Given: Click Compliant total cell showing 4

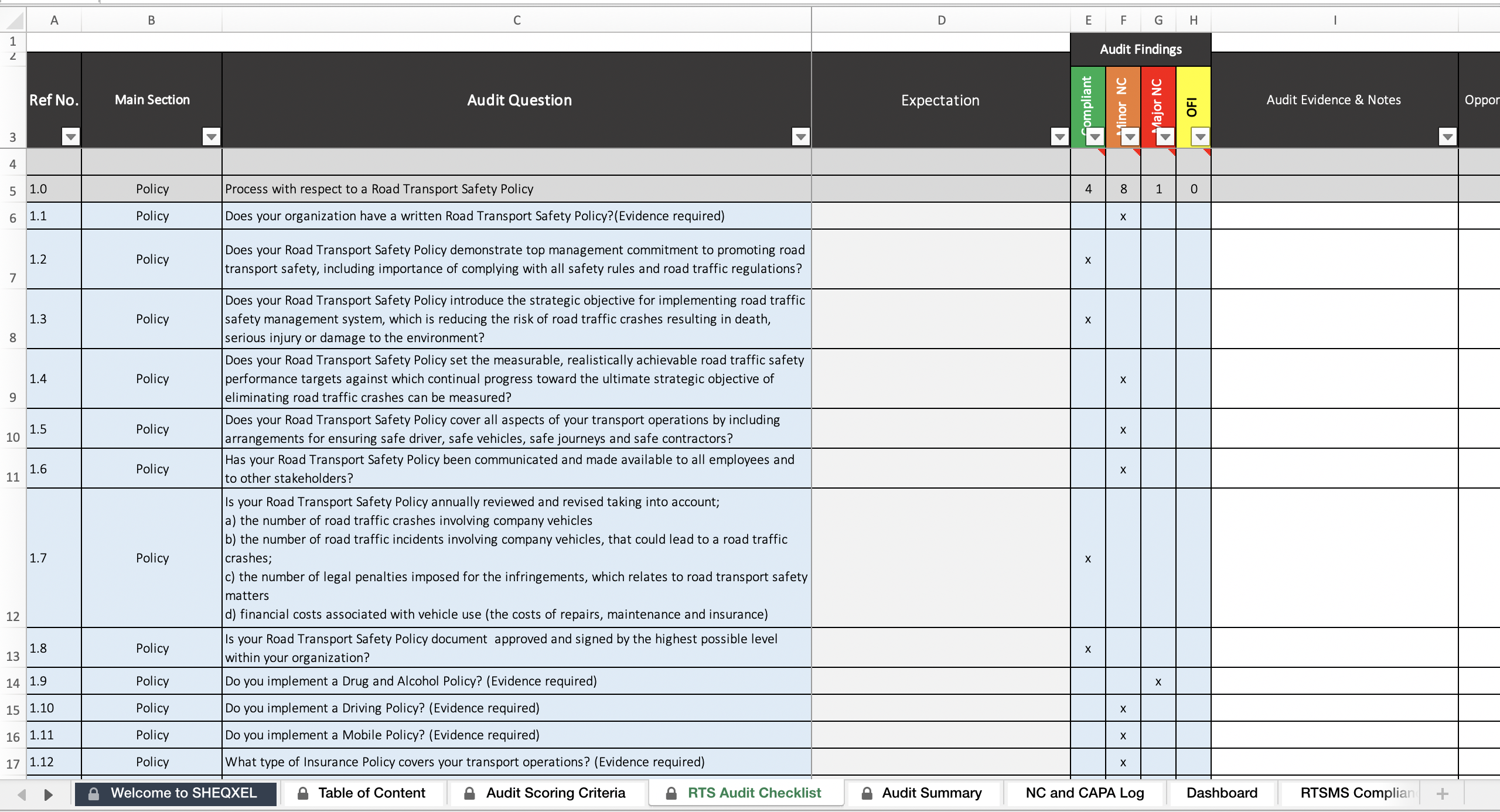Looking at the screenshot, I should (1088, 189).
